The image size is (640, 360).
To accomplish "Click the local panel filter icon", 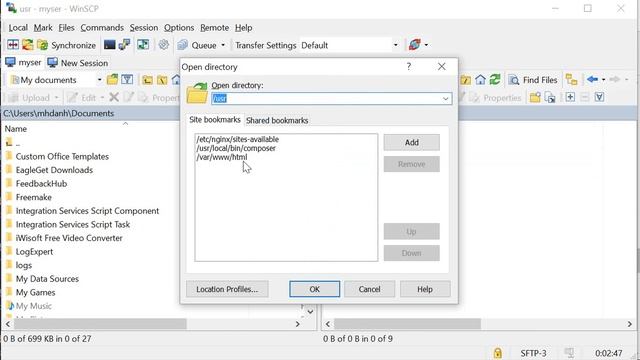I will 127,80.
